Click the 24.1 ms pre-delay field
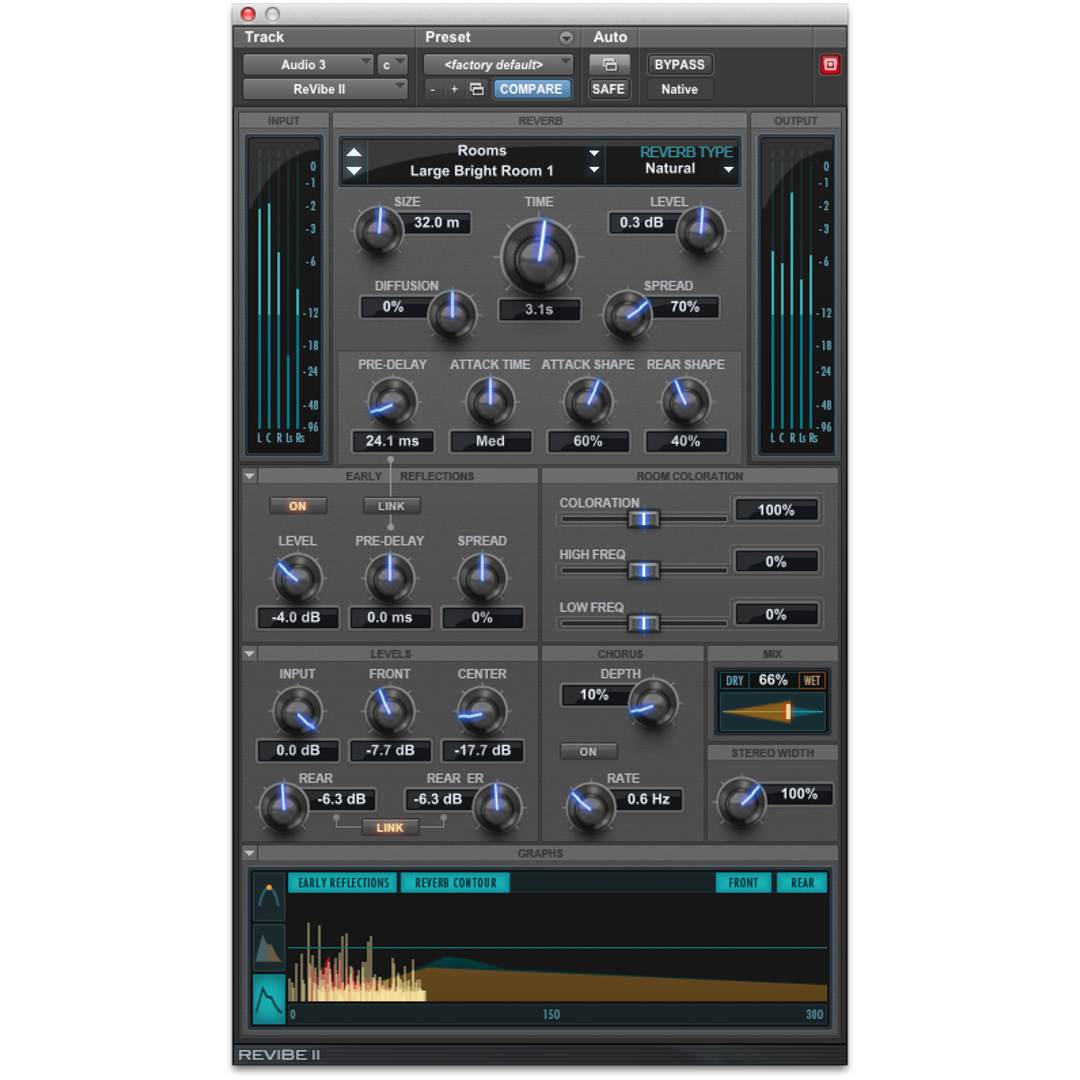Image resolution: width=1080 pixels, height=1080 pixels. 393,441
